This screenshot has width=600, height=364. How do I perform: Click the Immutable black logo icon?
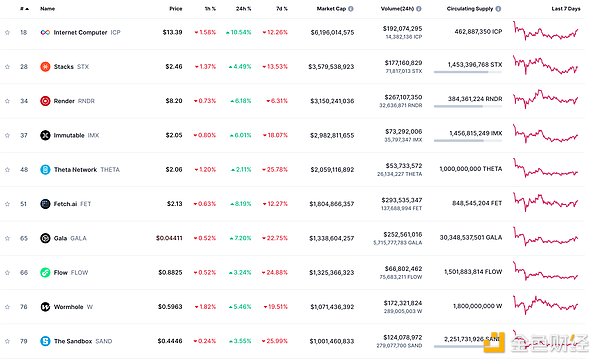[45, 135]
